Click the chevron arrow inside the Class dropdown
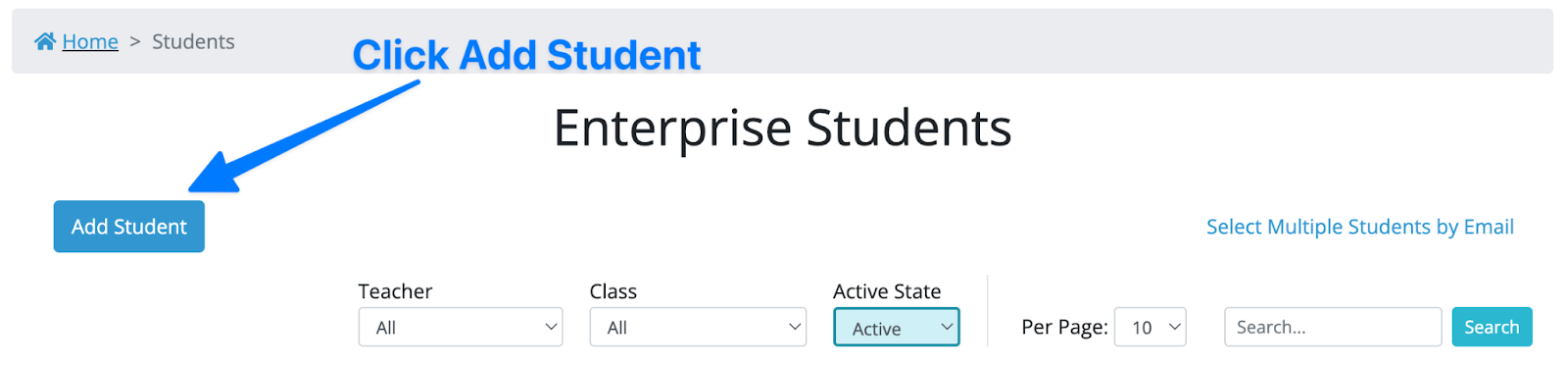The width and height of the screenshot is (1568, 366). click(x=795, y=327)
